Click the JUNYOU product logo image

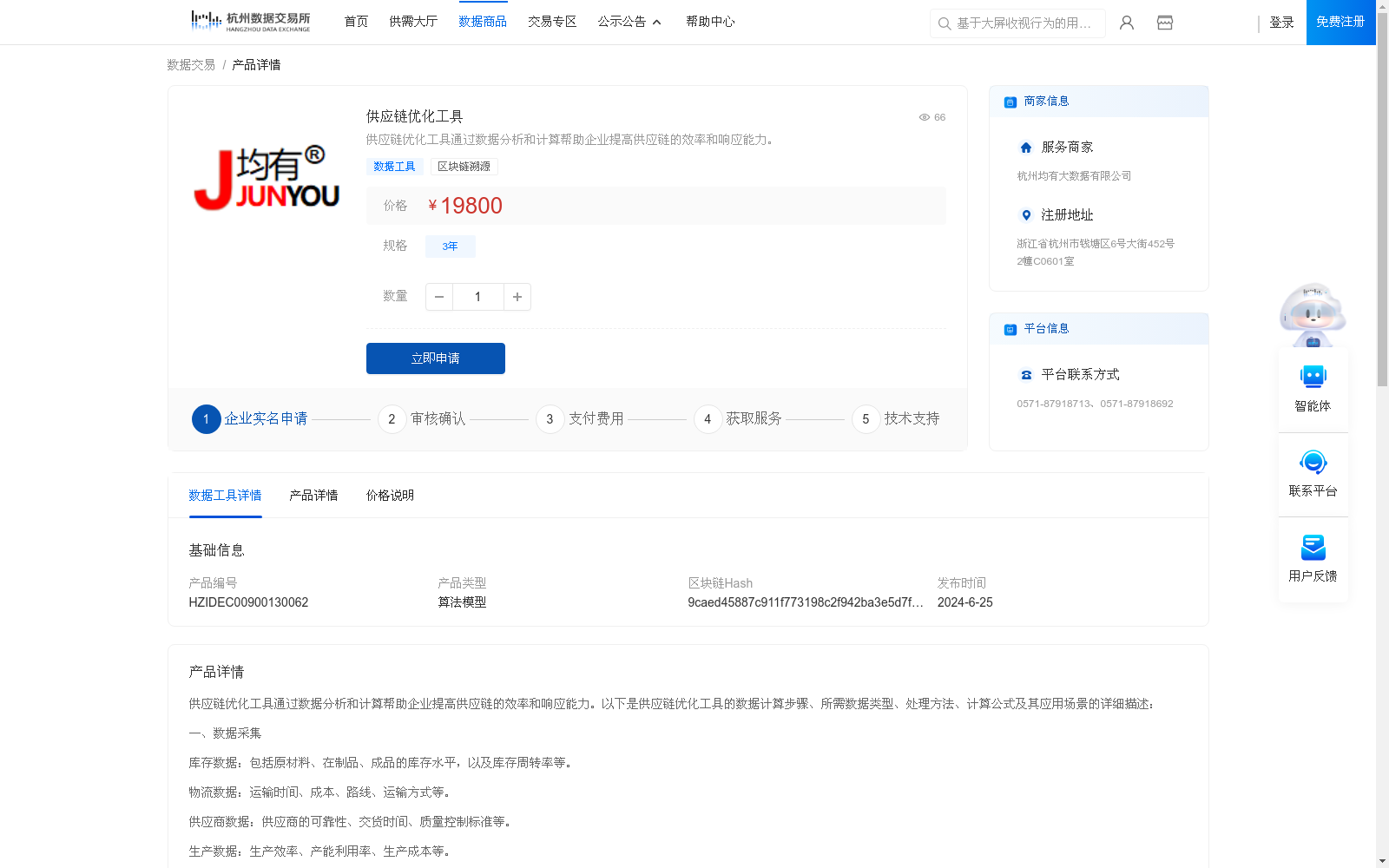coord(267,178)
